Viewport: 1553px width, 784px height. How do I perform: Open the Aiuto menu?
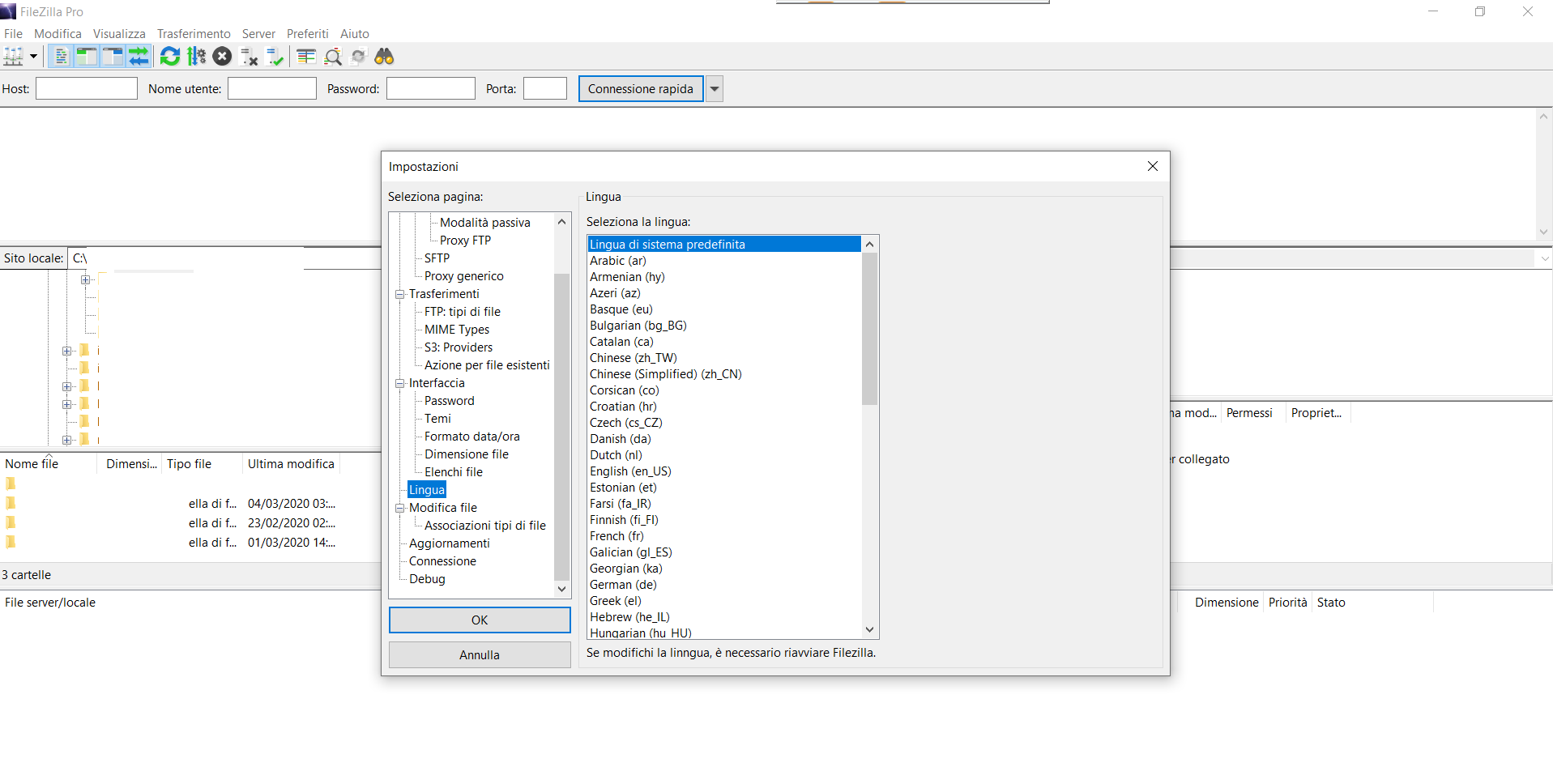[x=354, y=34]
